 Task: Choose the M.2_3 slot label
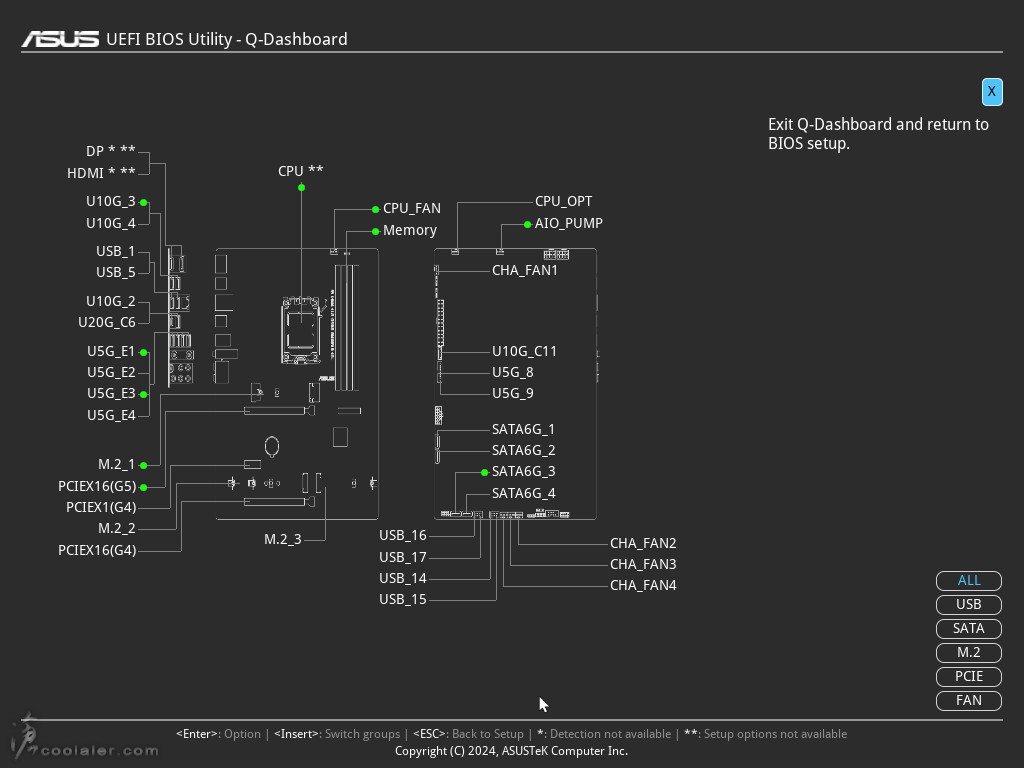pos(283,539)
